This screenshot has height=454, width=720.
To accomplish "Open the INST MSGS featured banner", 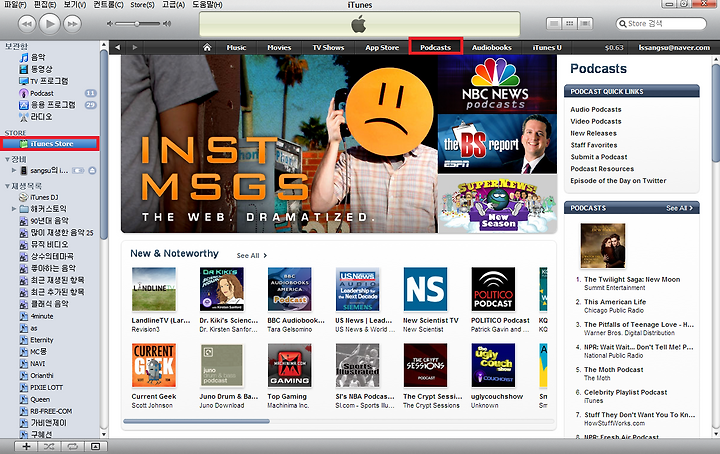I will [279, 144].
